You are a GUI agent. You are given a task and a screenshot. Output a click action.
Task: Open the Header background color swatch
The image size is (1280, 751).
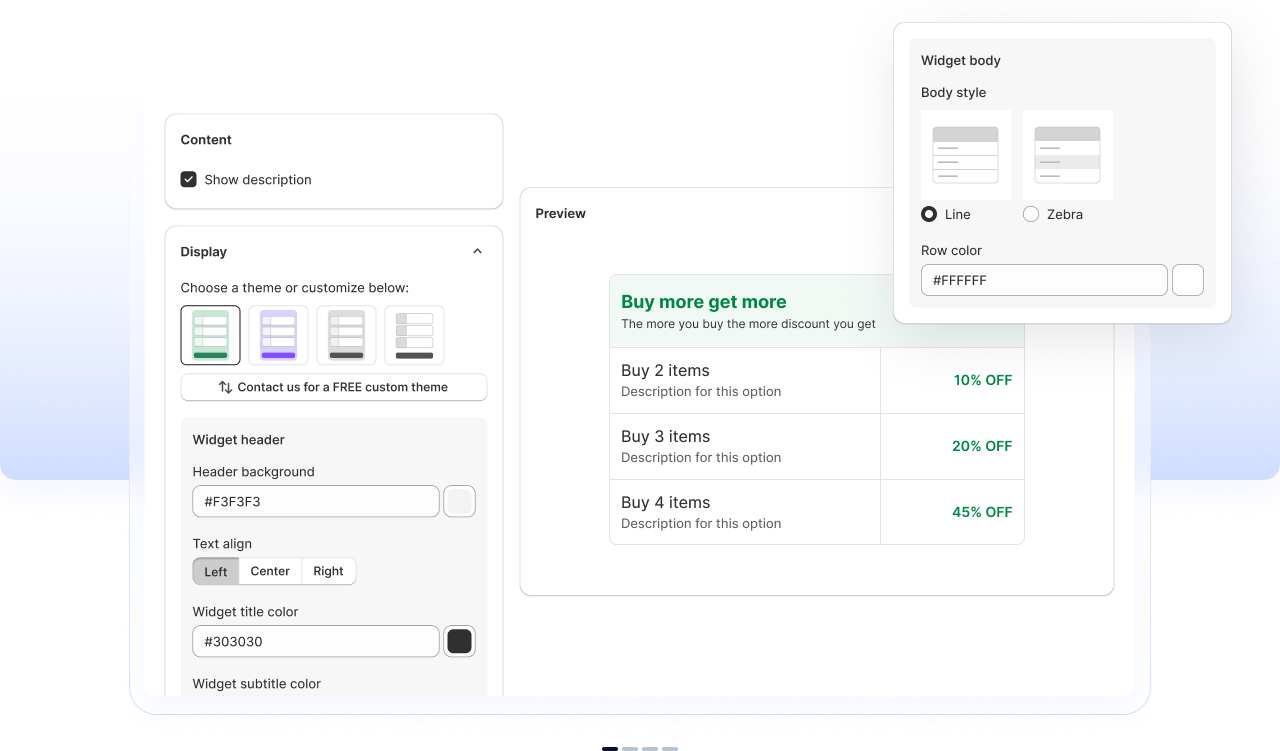click(459, 502)
